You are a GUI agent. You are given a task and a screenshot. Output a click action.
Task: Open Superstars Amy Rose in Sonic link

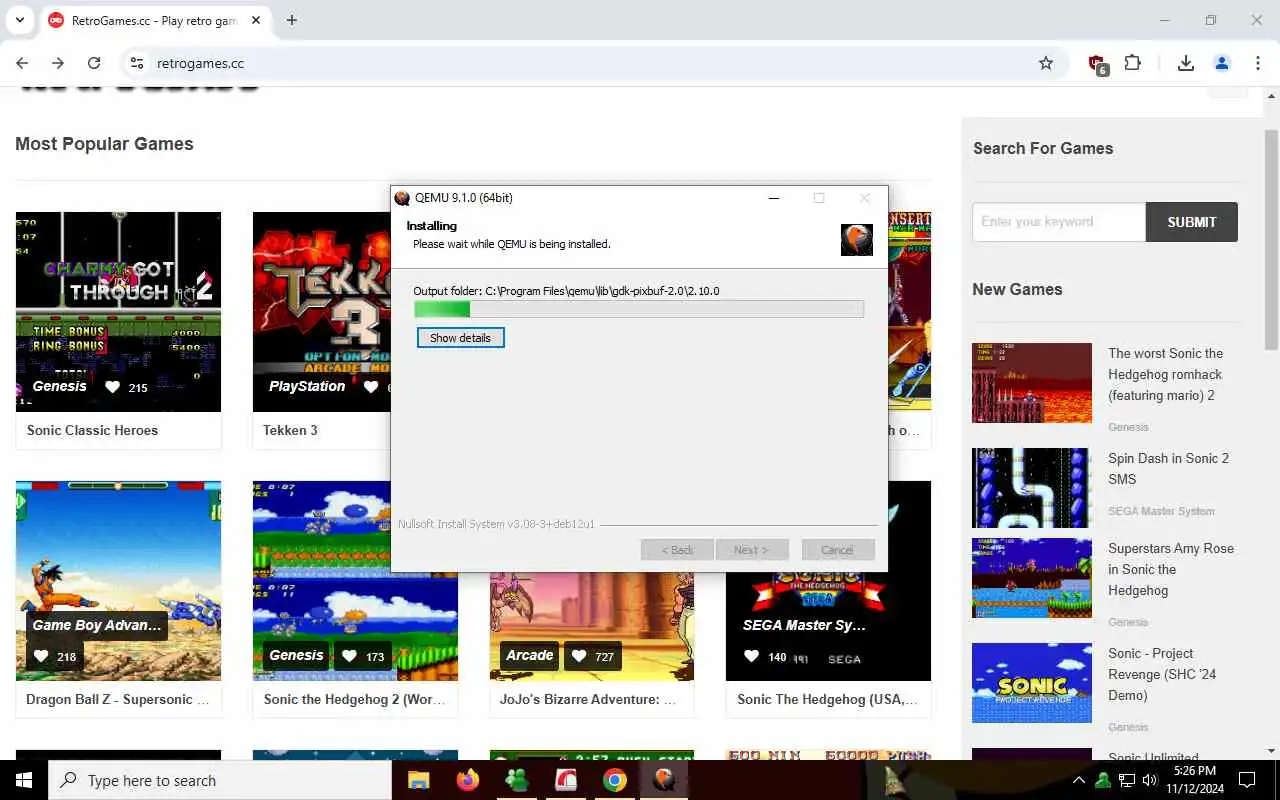tap(1171, 569)
